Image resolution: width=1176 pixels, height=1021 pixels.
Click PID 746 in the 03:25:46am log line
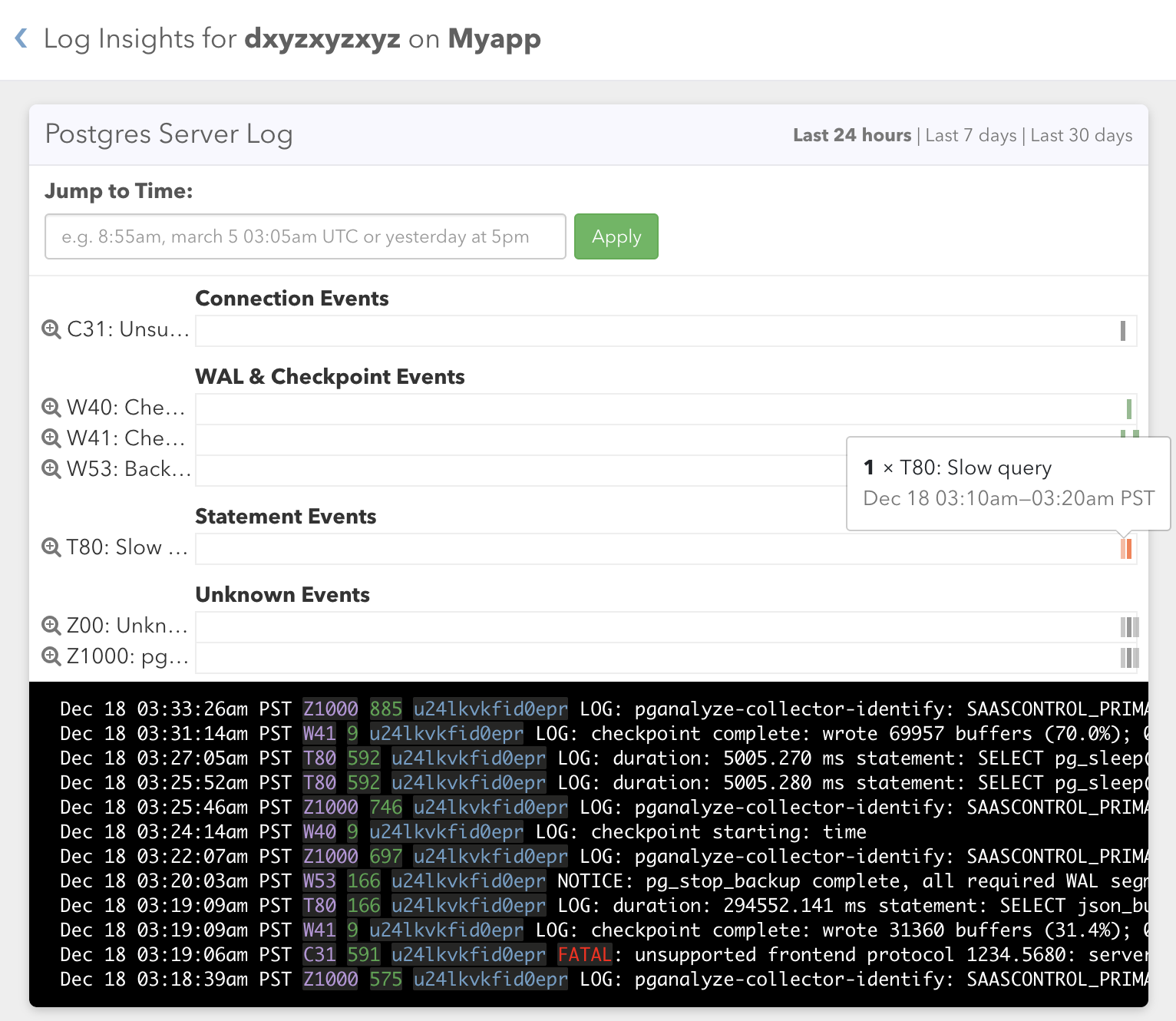(x=386, y=807)
